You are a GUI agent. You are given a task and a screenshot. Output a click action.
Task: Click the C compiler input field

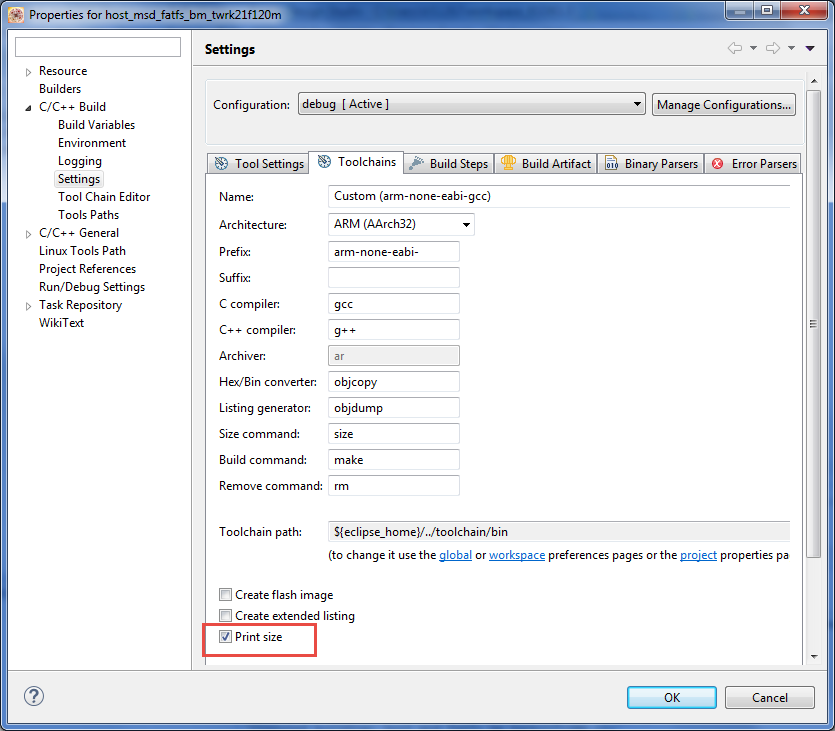coord(394,303)
